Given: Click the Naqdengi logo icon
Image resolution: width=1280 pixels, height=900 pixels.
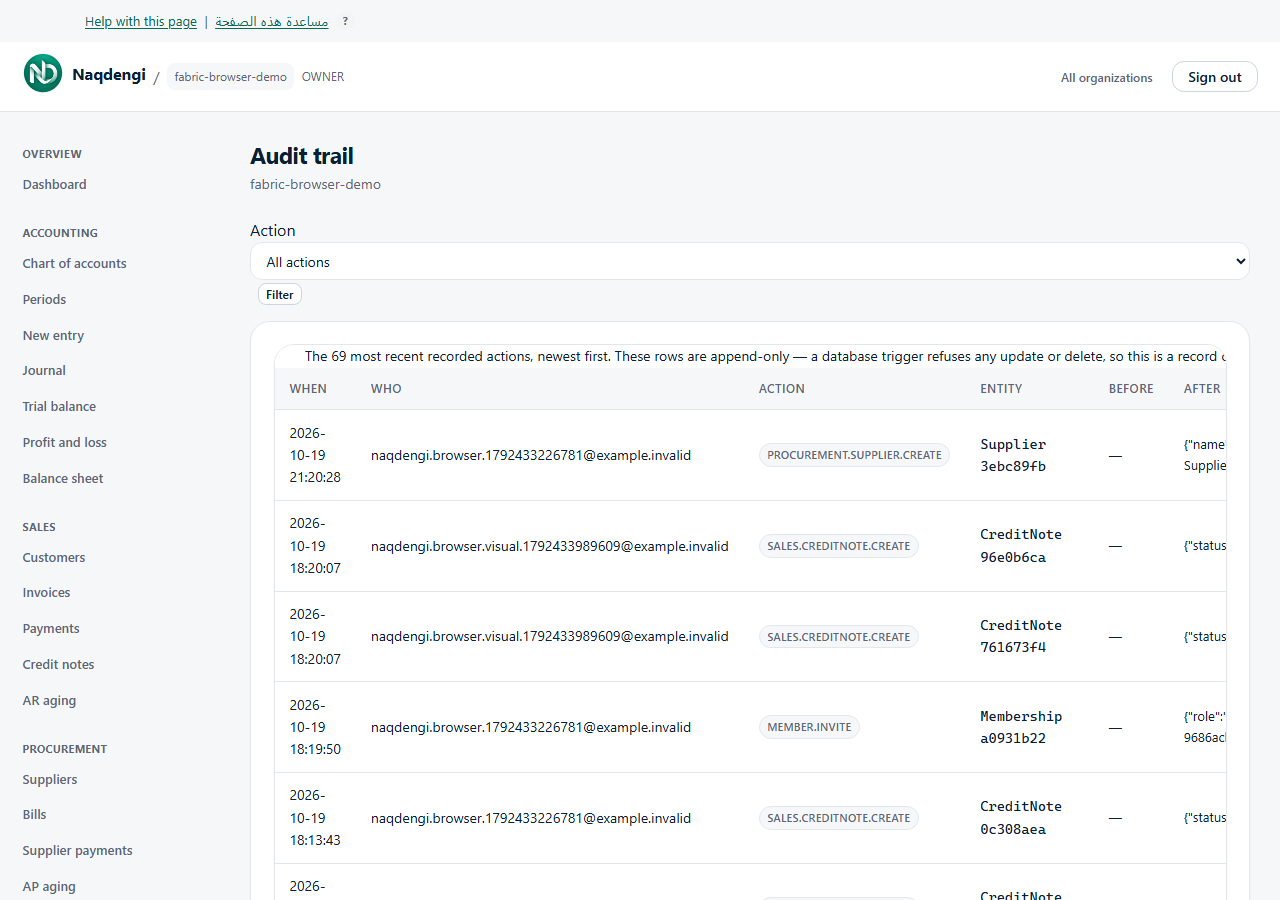Looking at the screenshot, I should [x=43, y=73].
